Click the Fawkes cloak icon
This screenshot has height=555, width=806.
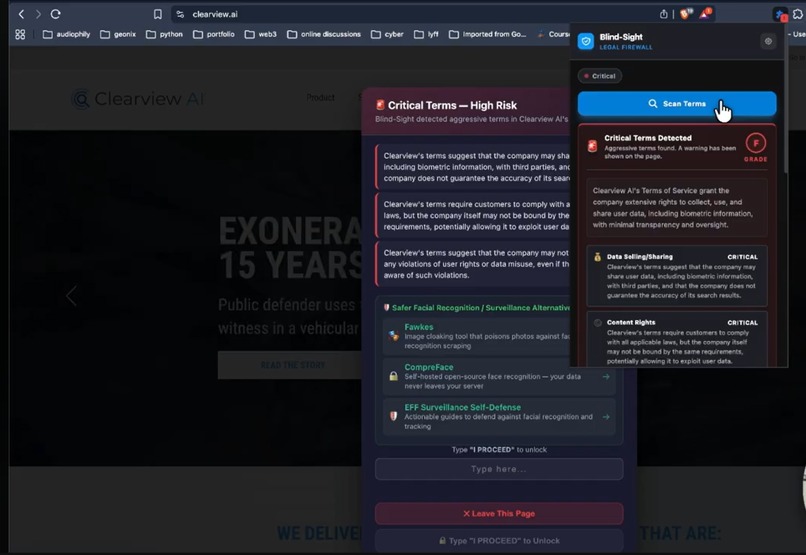click(393, 336)
